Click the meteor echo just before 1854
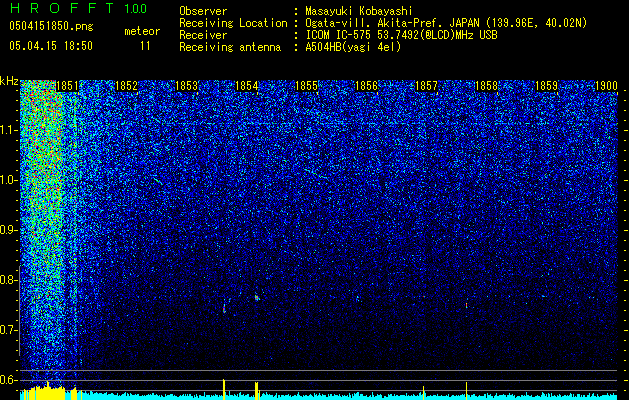Image resolution: width=629 pixels, height=400 pixels. (x=224, y=308)
